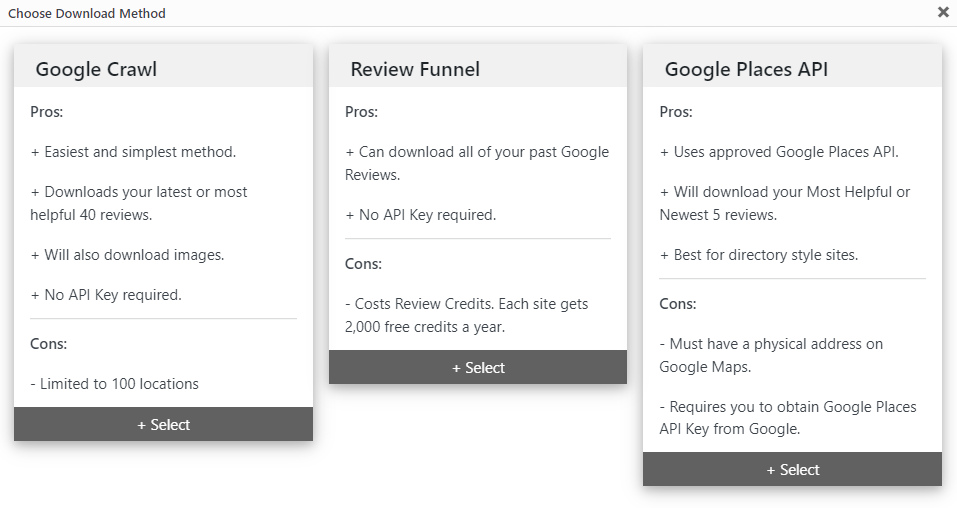Click the 'Costs Review Credits' con text
The height and width of the screenshot is (508, 957).
click(466, 315)
